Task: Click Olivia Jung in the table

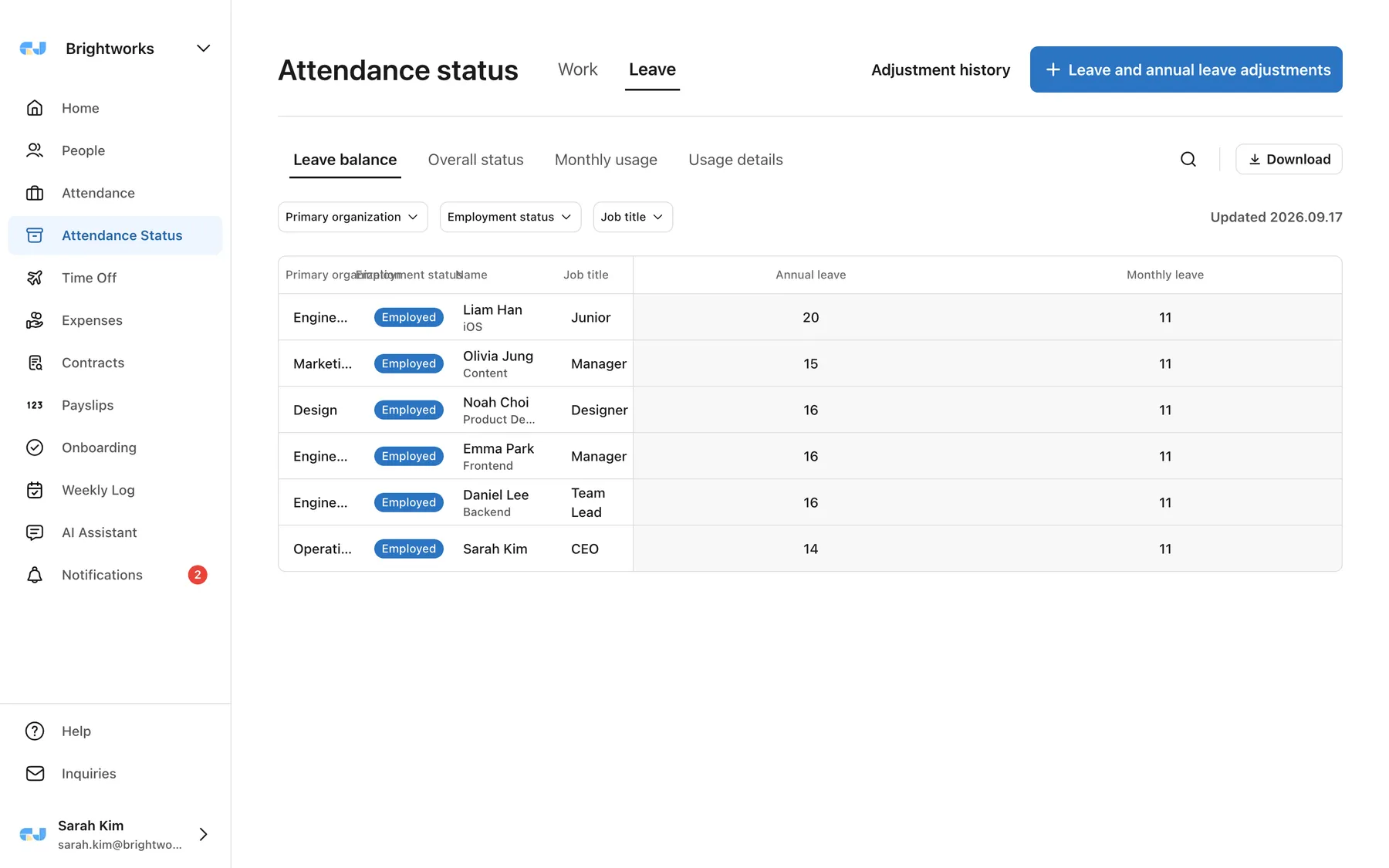Action: [498, 356]
